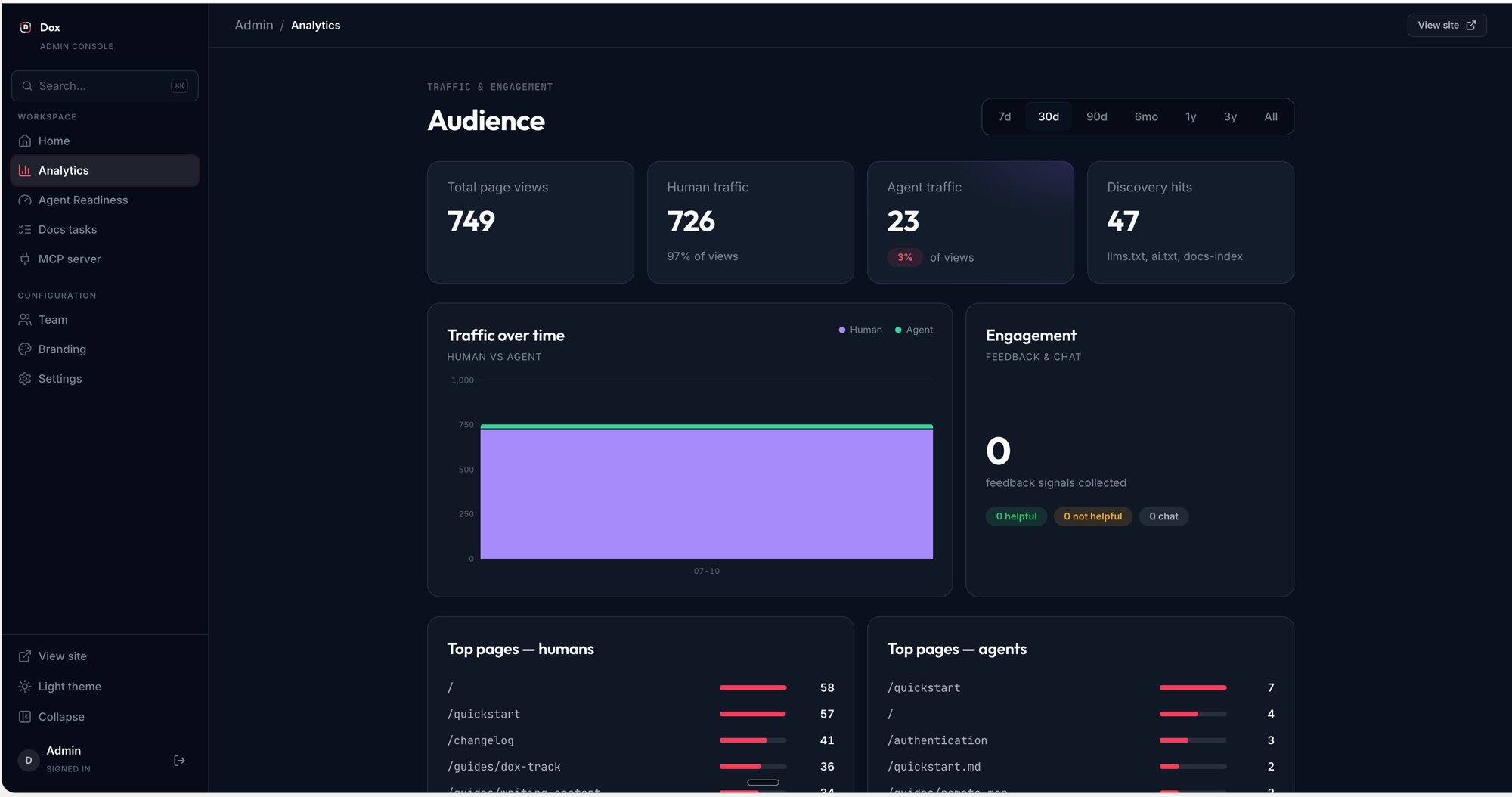The height and width of the screenshot is (797, 1512).
Task: Click the Branding palette icon
Action: coord(25,349)
